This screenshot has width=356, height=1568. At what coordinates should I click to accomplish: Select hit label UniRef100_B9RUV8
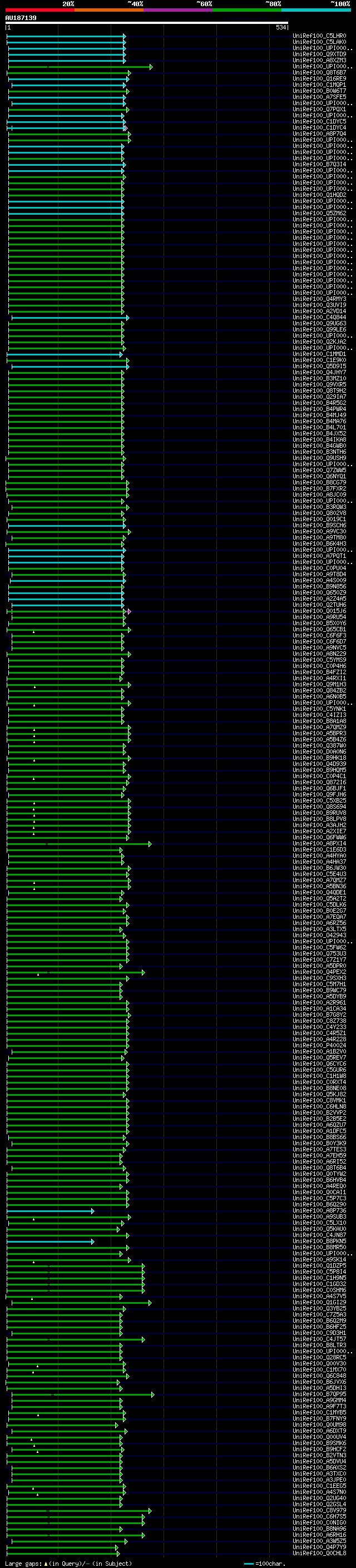click(x=319, y=813)
